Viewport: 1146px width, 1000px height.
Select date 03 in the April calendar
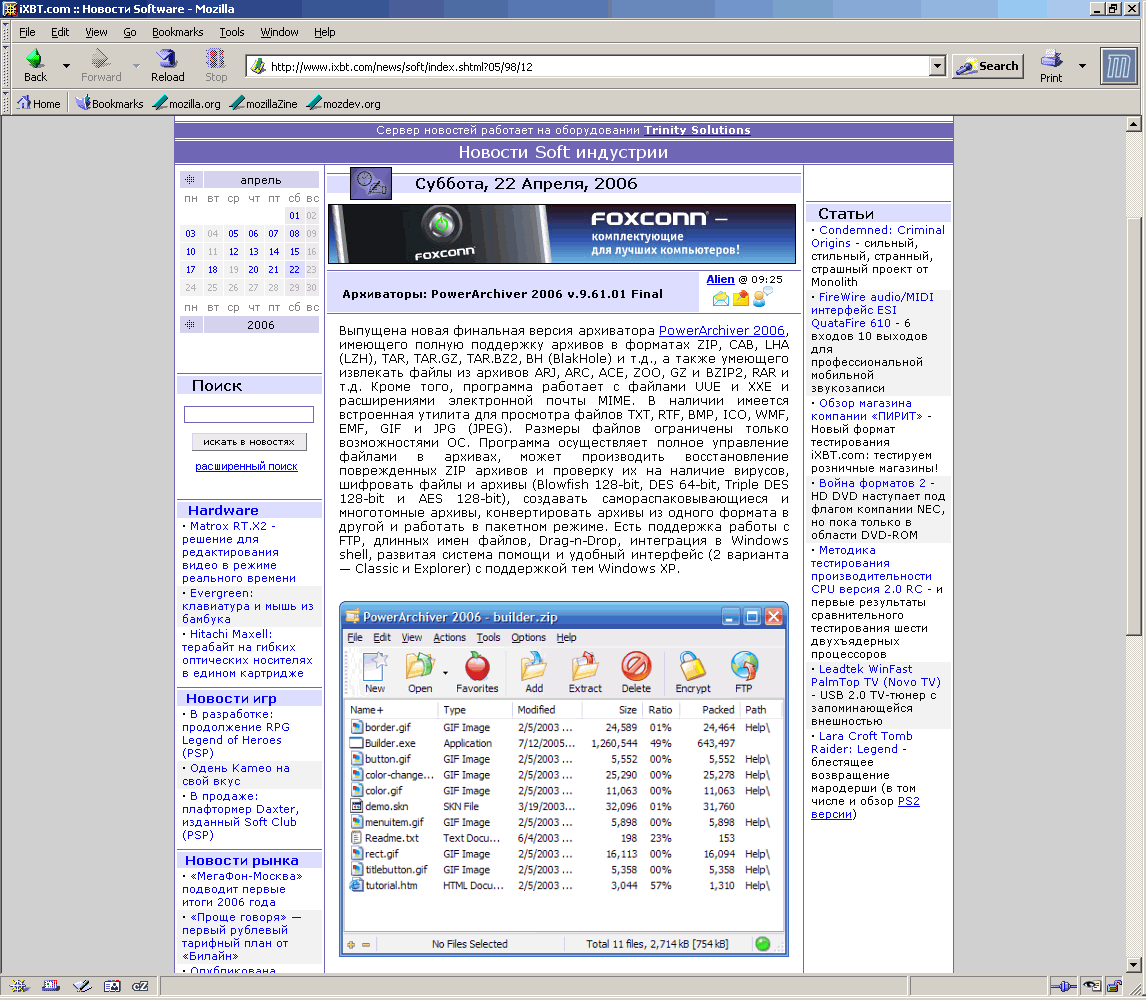190,234
